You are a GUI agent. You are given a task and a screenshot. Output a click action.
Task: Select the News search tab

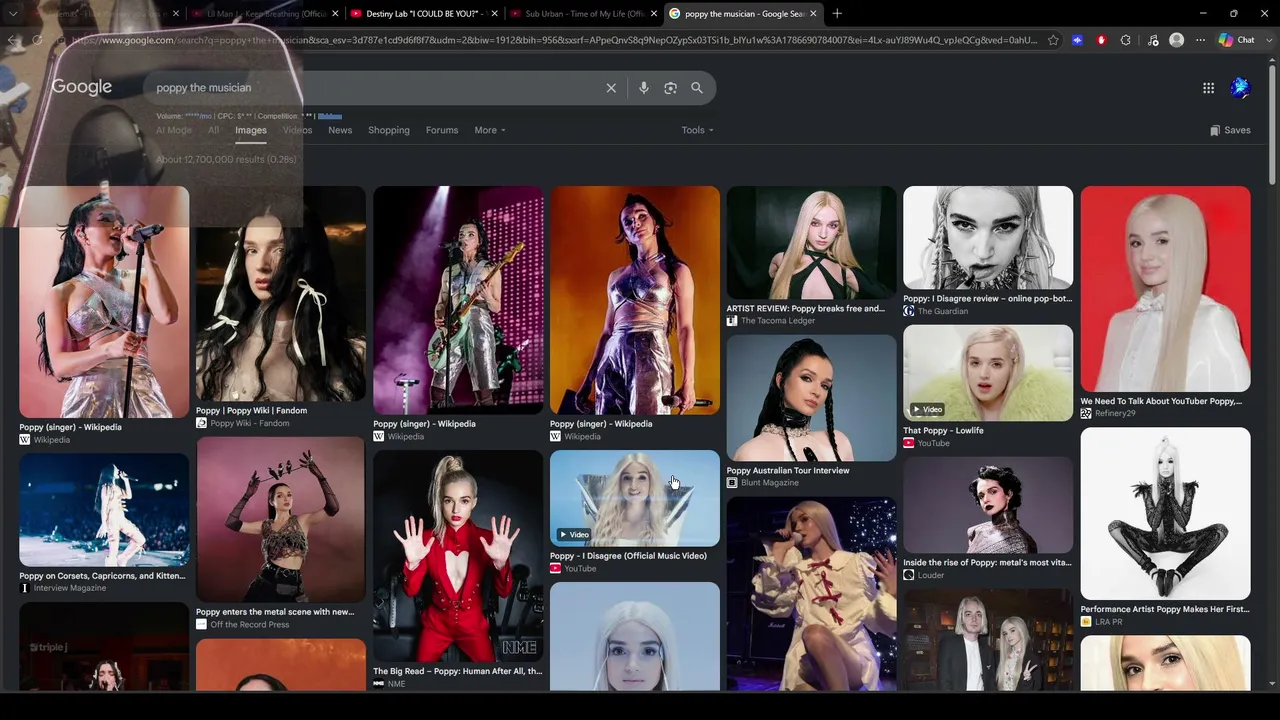pyautogui.click(x=340, y=130)
